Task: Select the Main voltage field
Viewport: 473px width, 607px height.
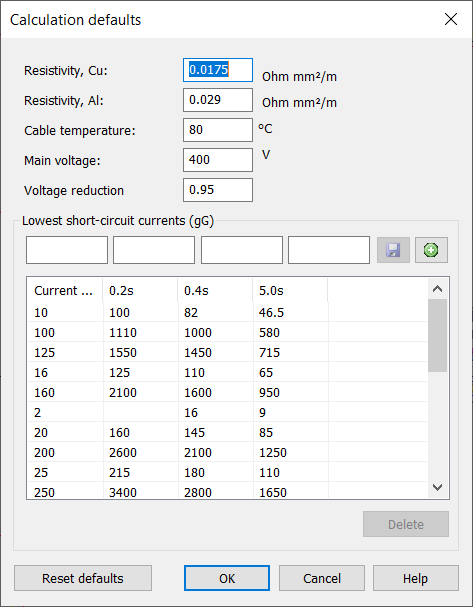Action: pos(218,160)
